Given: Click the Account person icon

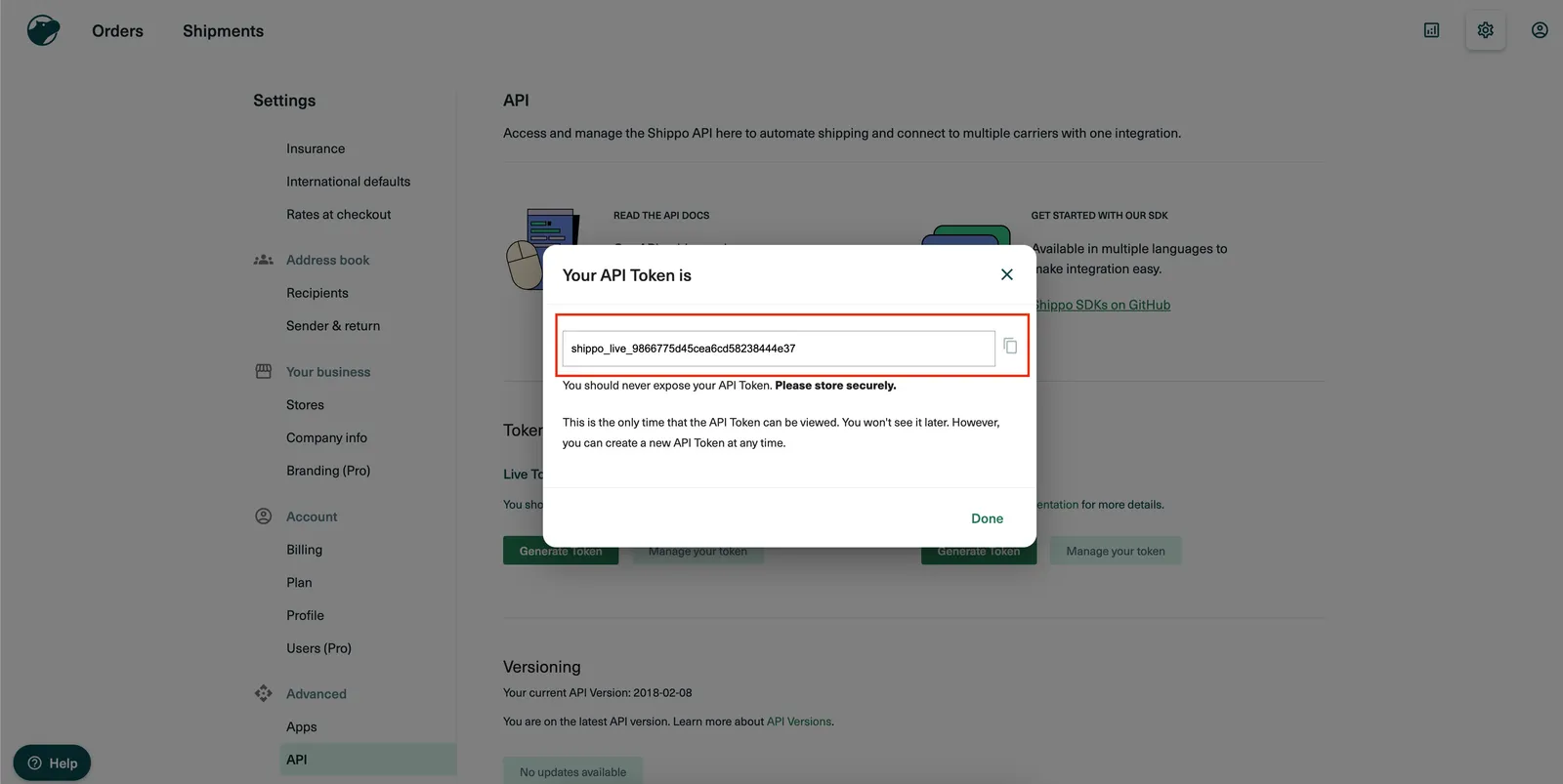Looking at the screenshot, I should pos(264,516).
